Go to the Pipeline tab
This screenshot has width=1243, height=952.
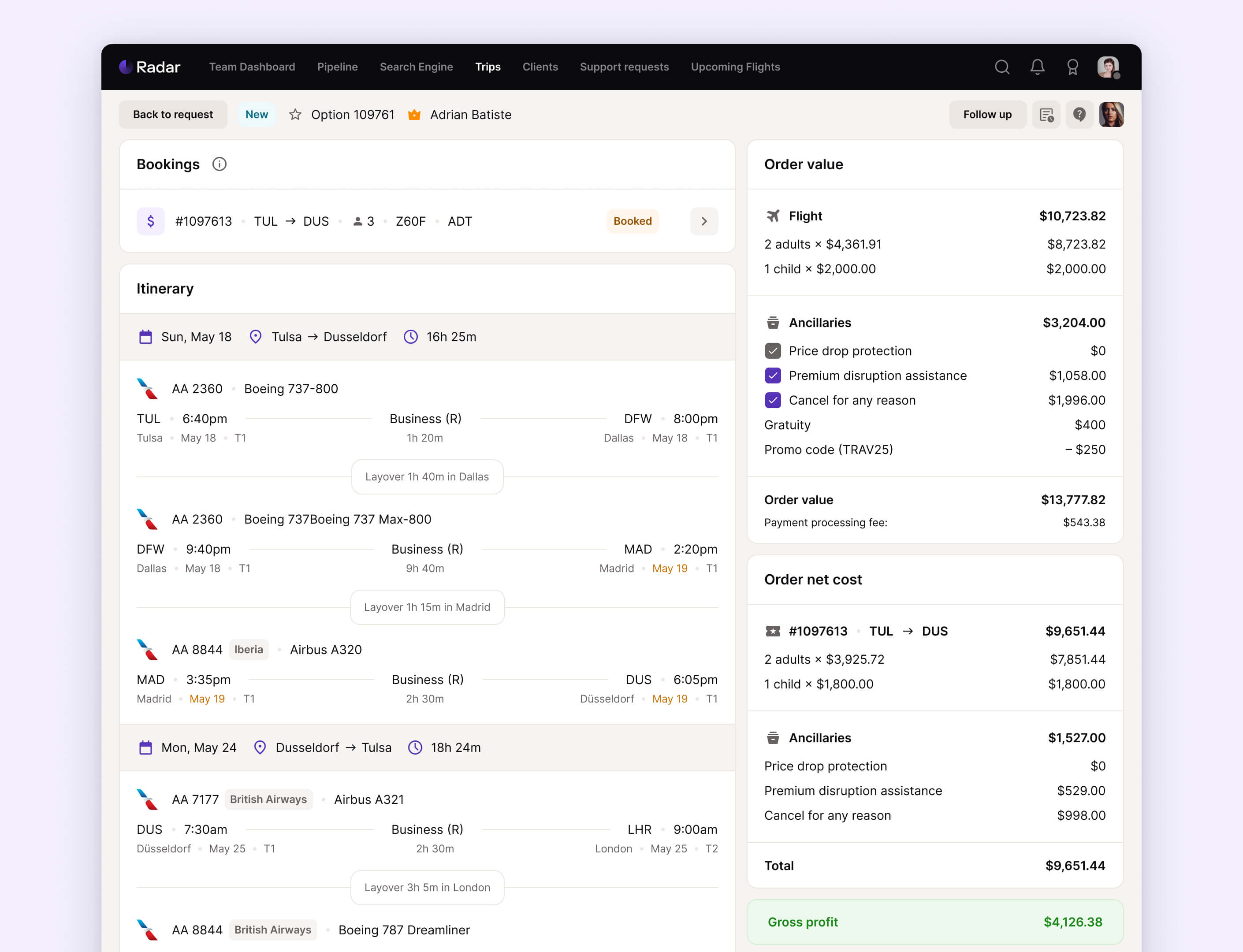[337, 67]
